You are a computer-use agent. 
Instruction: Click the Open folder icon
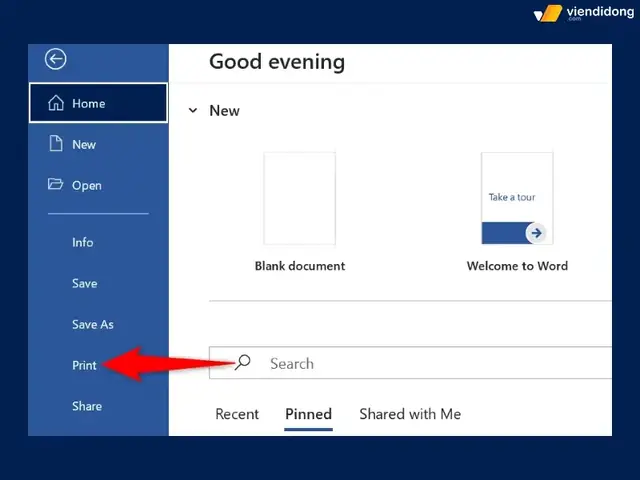click(56, 184)
